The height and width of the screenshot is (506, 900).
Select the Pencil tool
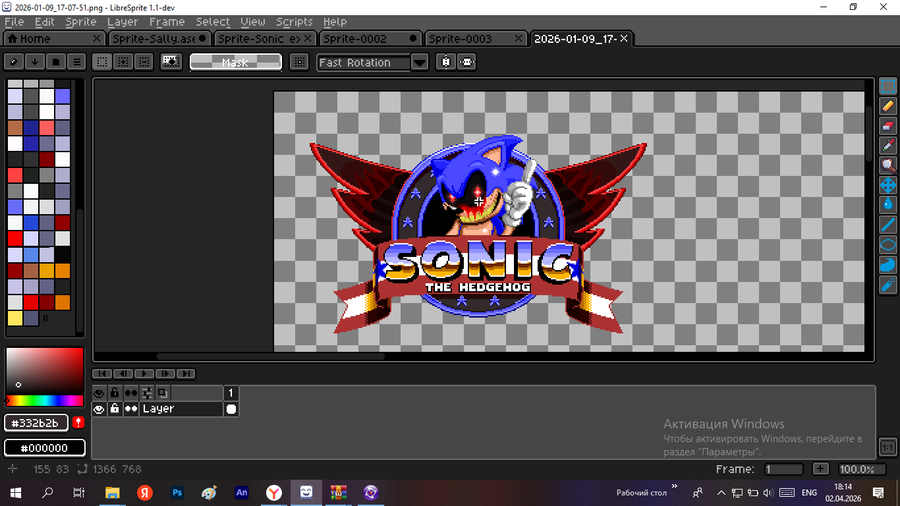pos(888,106)
